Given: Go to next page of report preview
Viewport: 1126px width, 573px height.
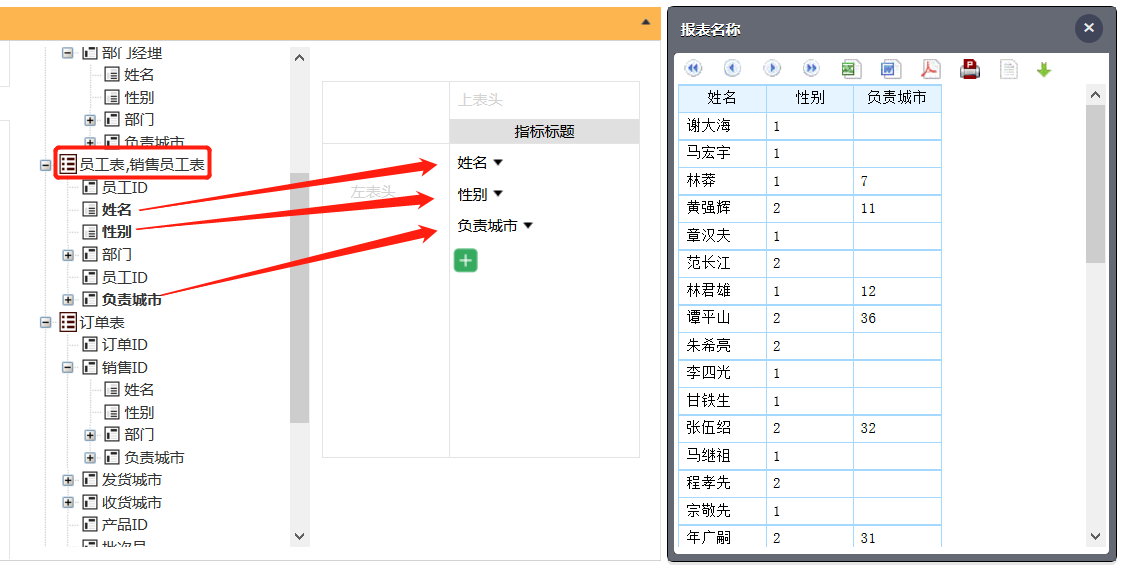Looking at the screenshot, I should [772, 68].
